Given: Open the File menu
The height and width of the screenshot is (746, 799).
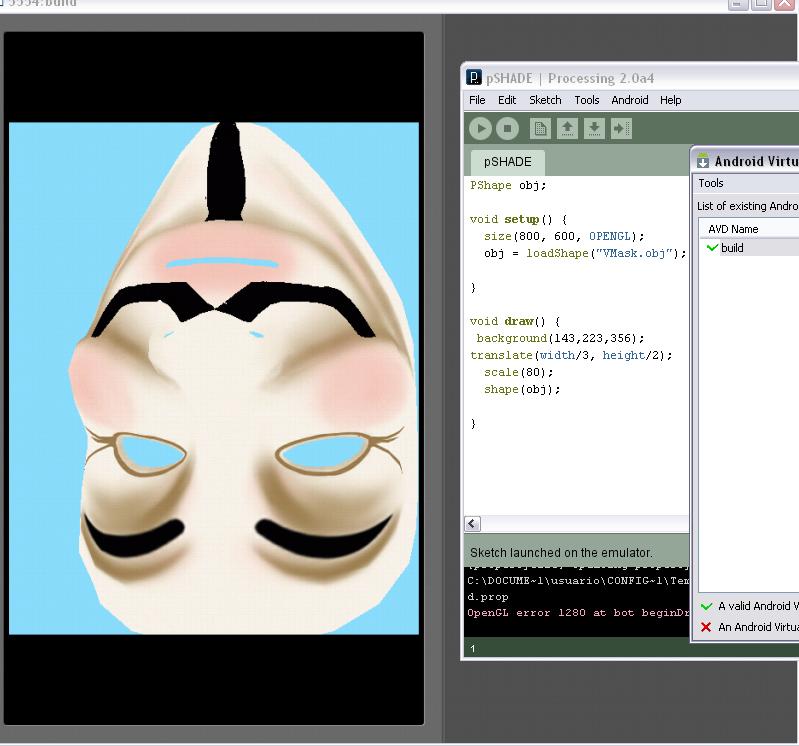Looking at the screenshot, I should pos(477,100).
